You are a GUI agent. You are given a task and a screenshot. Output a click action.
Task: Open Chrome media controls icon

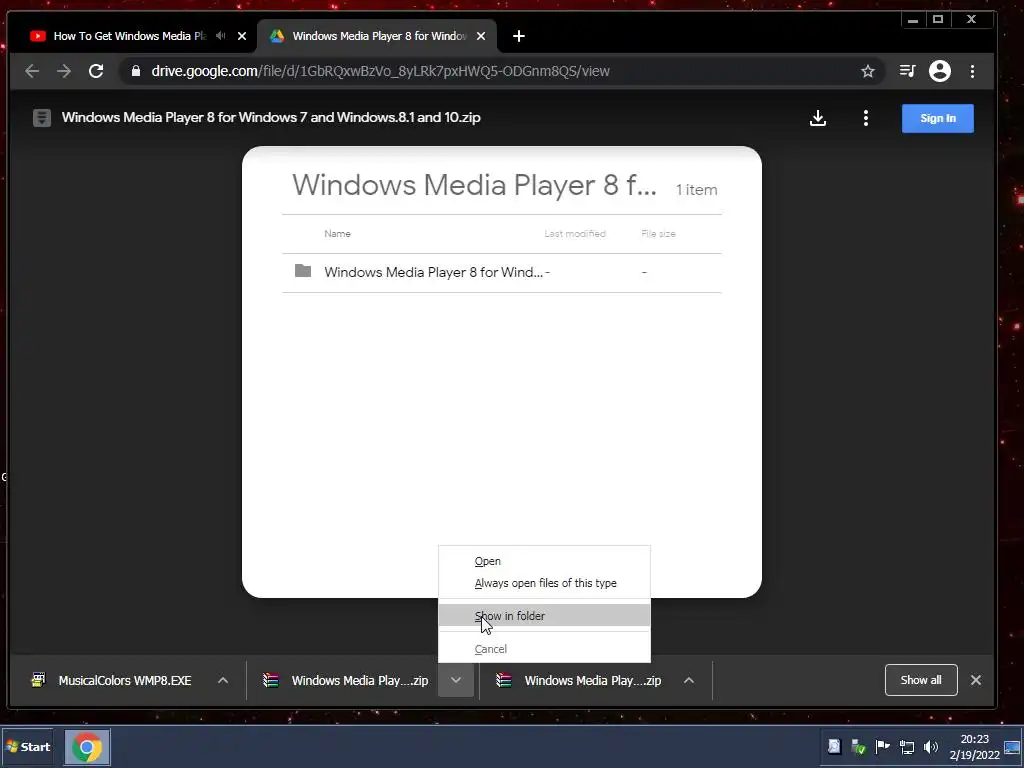click(x=907, y=71)
